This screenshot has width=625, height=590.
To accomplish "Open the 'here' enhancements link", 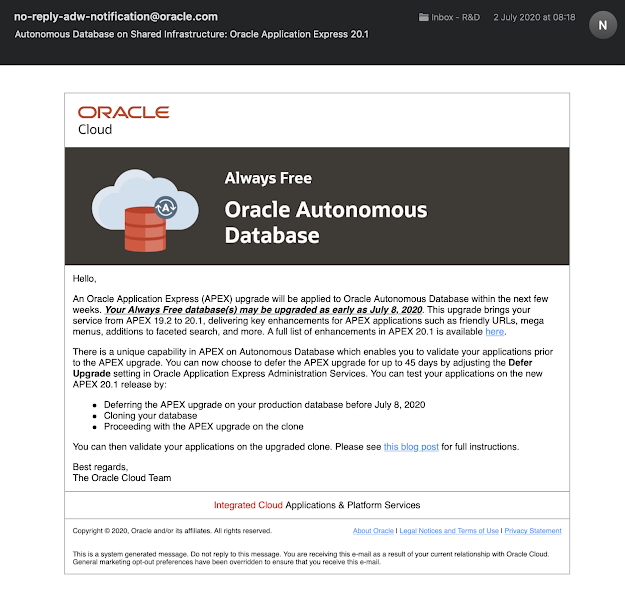I will [494, 332].
